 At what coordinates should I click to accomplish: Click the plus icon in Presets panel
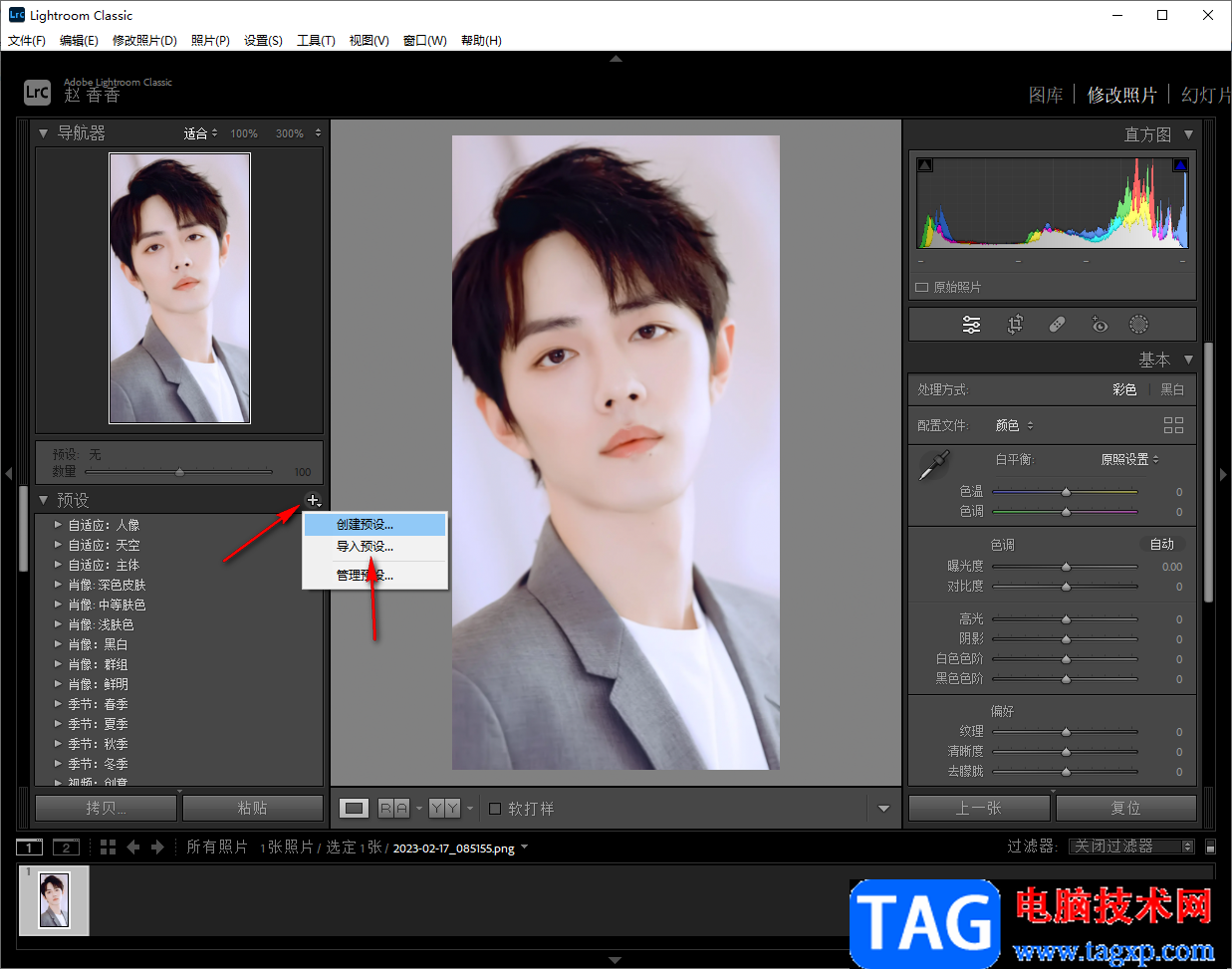313,500
